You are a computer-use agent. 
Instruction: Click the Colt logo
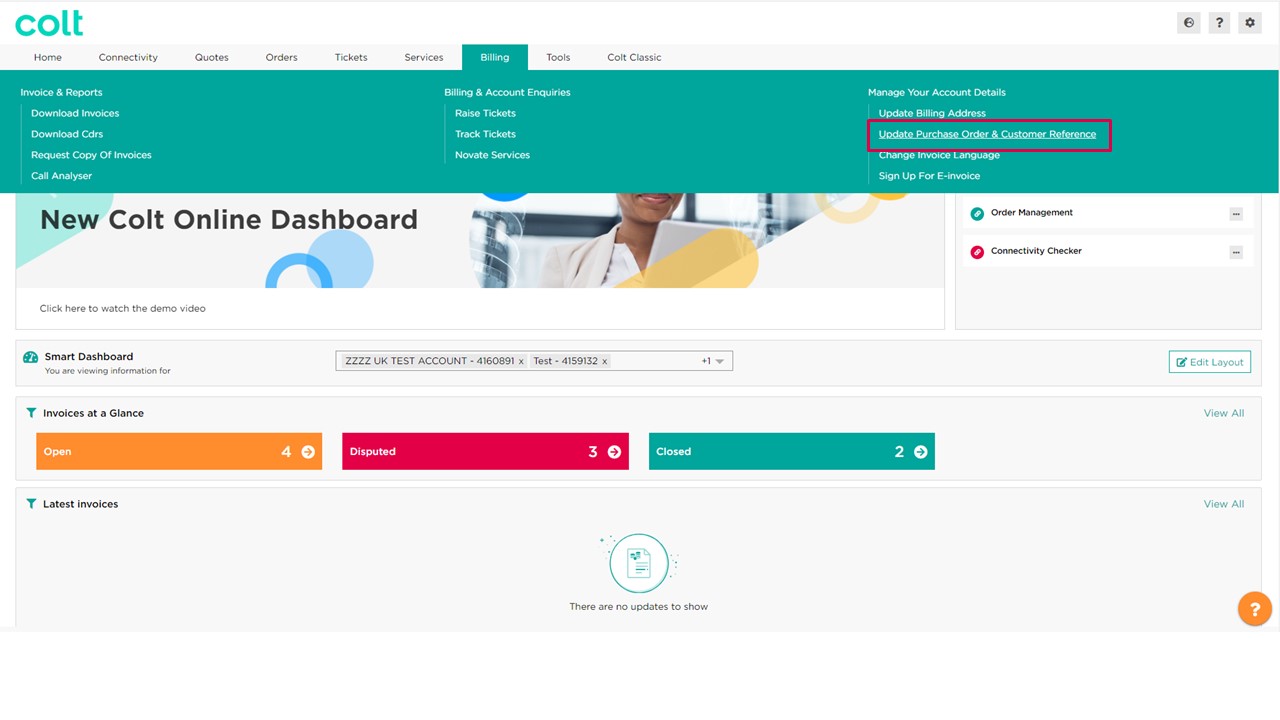point(48,22)
